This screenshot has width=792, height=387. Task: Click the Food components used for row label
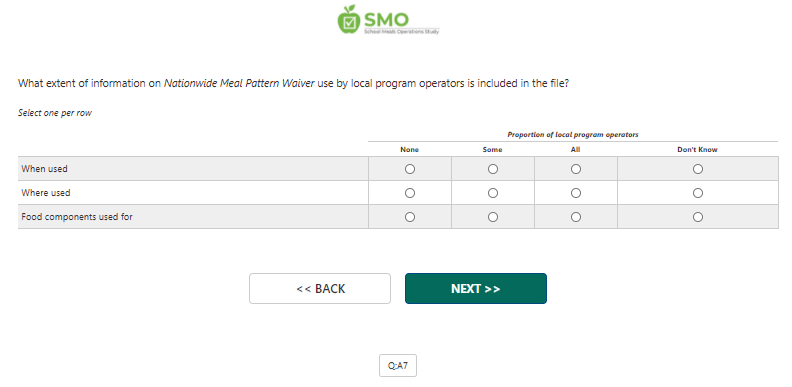(77, 217)
